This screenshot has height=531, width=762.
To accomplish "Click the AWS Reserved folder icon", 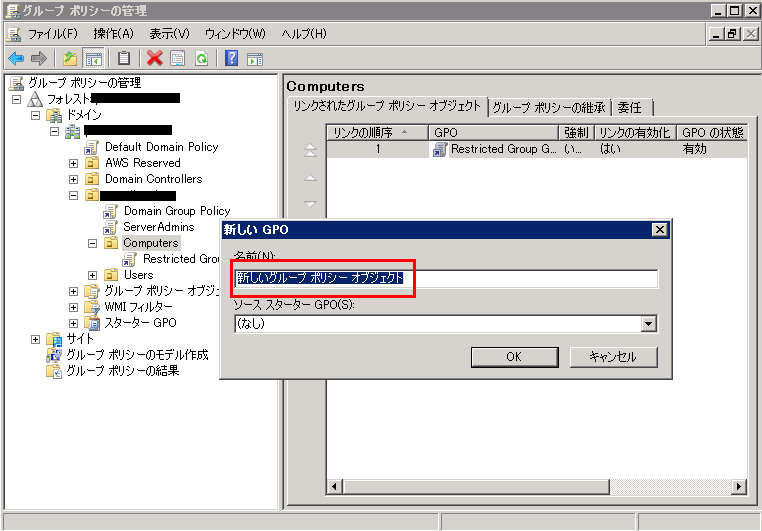I will (x=92, y=163).
